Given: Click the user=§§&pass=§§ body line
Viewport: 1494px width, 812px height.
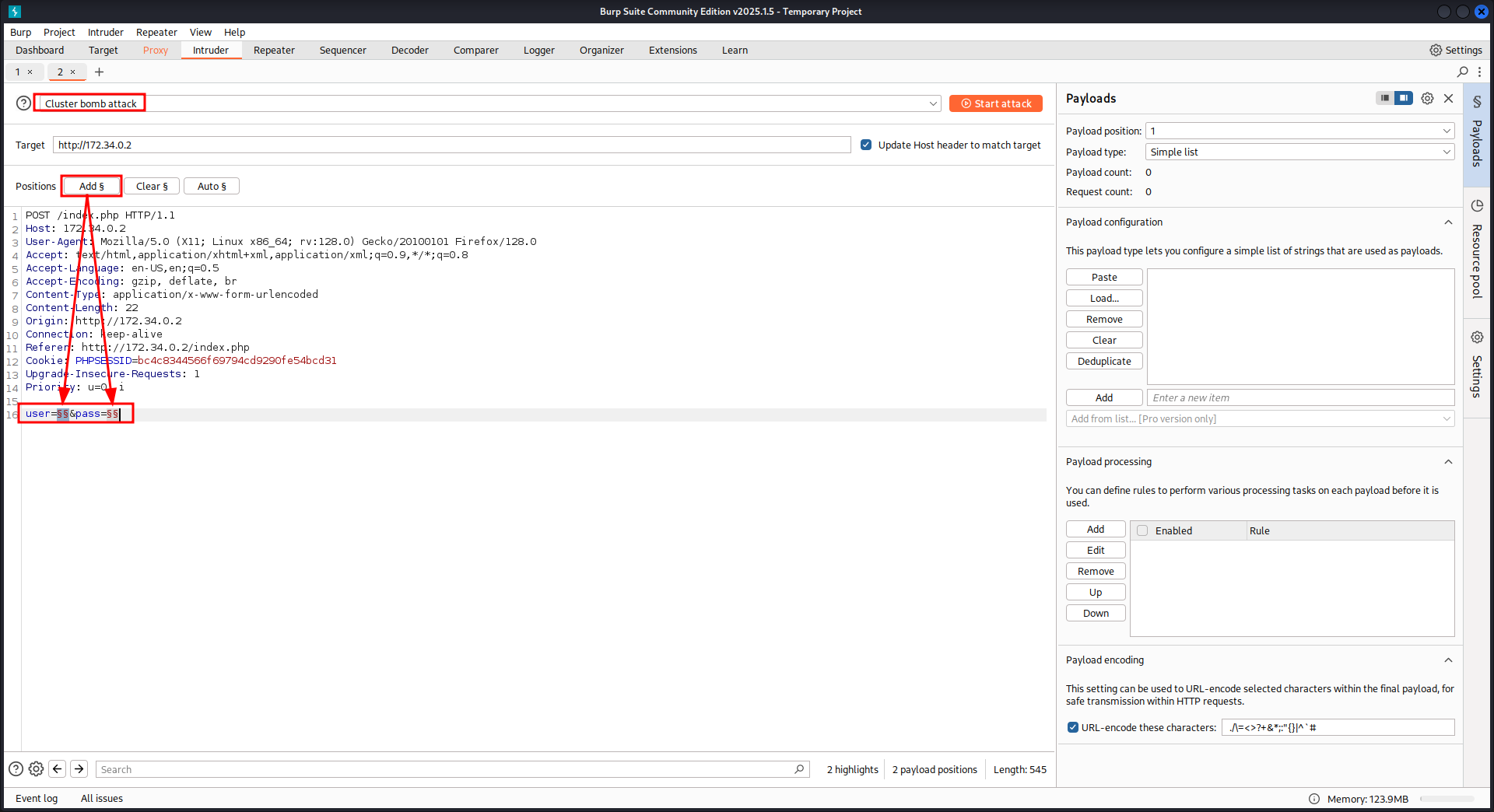Looking at the screenshot, I should tap(72, 414).
